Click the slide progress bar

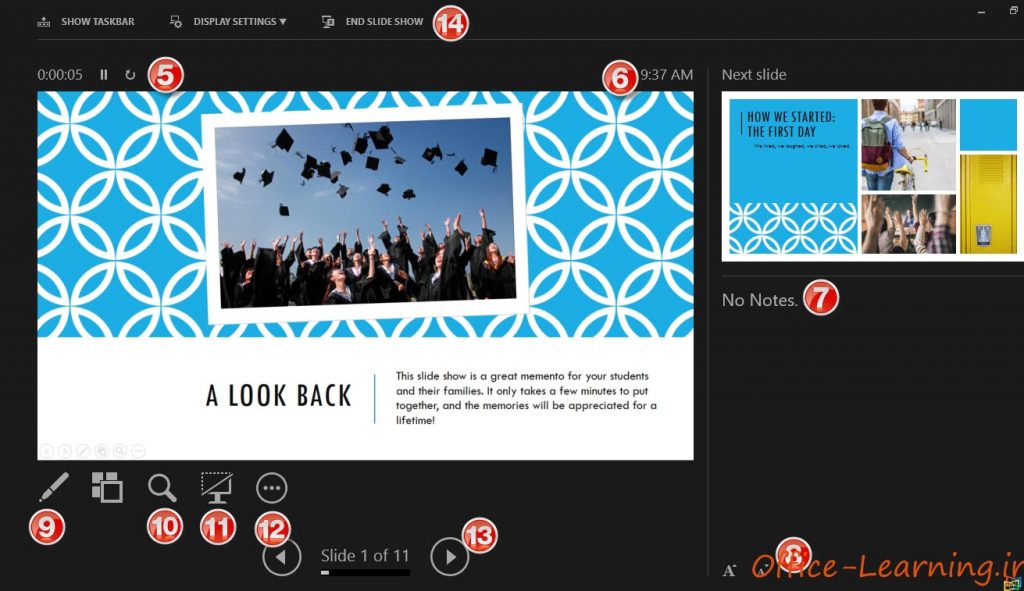click(x=365, y=573)
